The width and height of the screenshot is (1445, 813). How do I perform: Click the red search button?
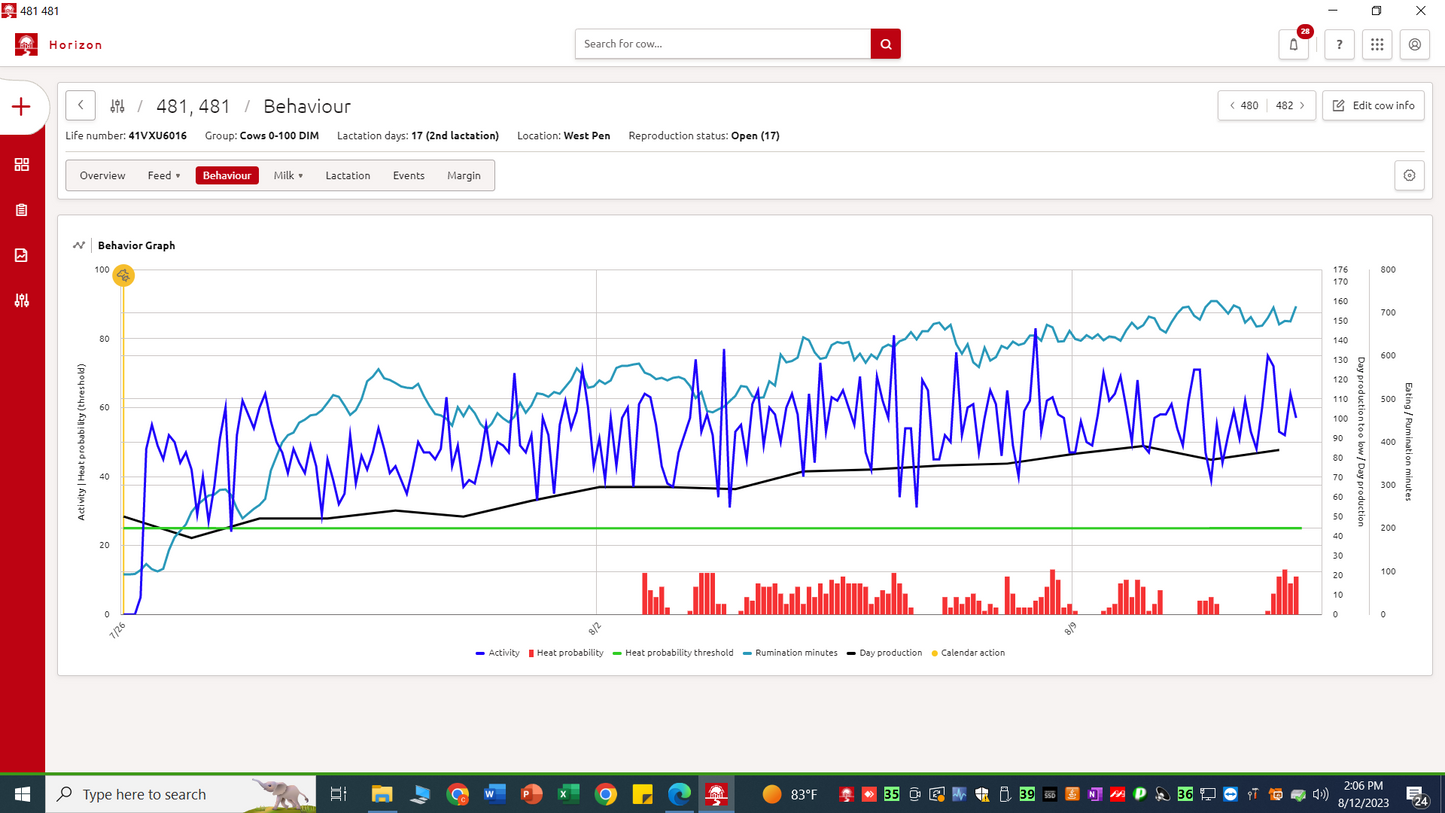(x=885, y=44)
